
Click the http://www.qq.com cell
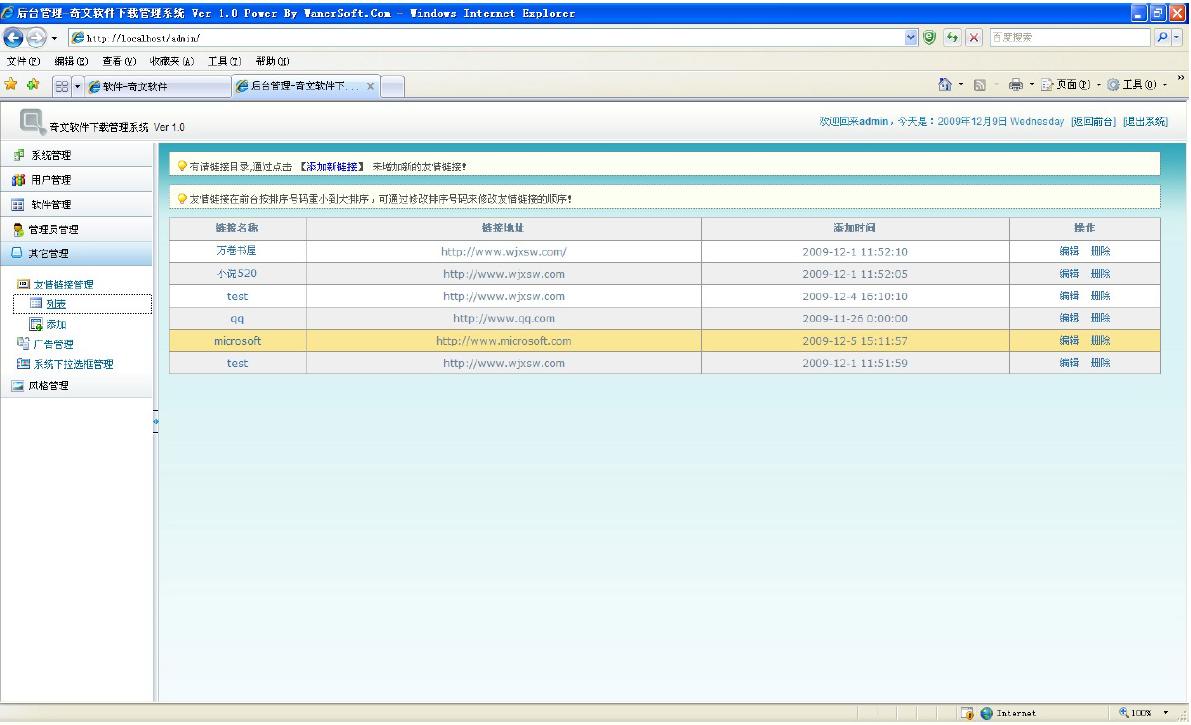click(504, 318)
